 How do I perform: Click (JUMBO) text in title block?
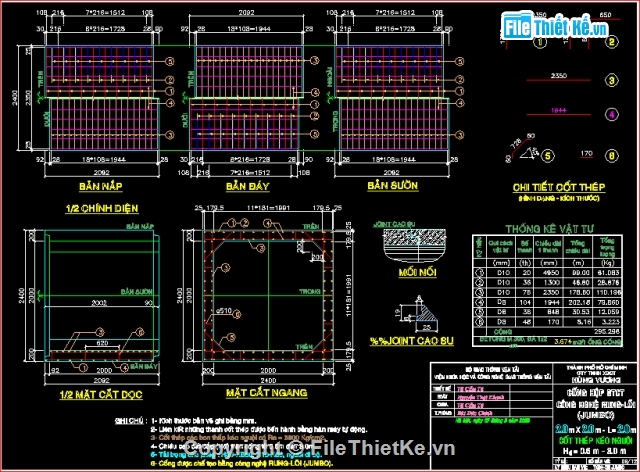[596, 415]
